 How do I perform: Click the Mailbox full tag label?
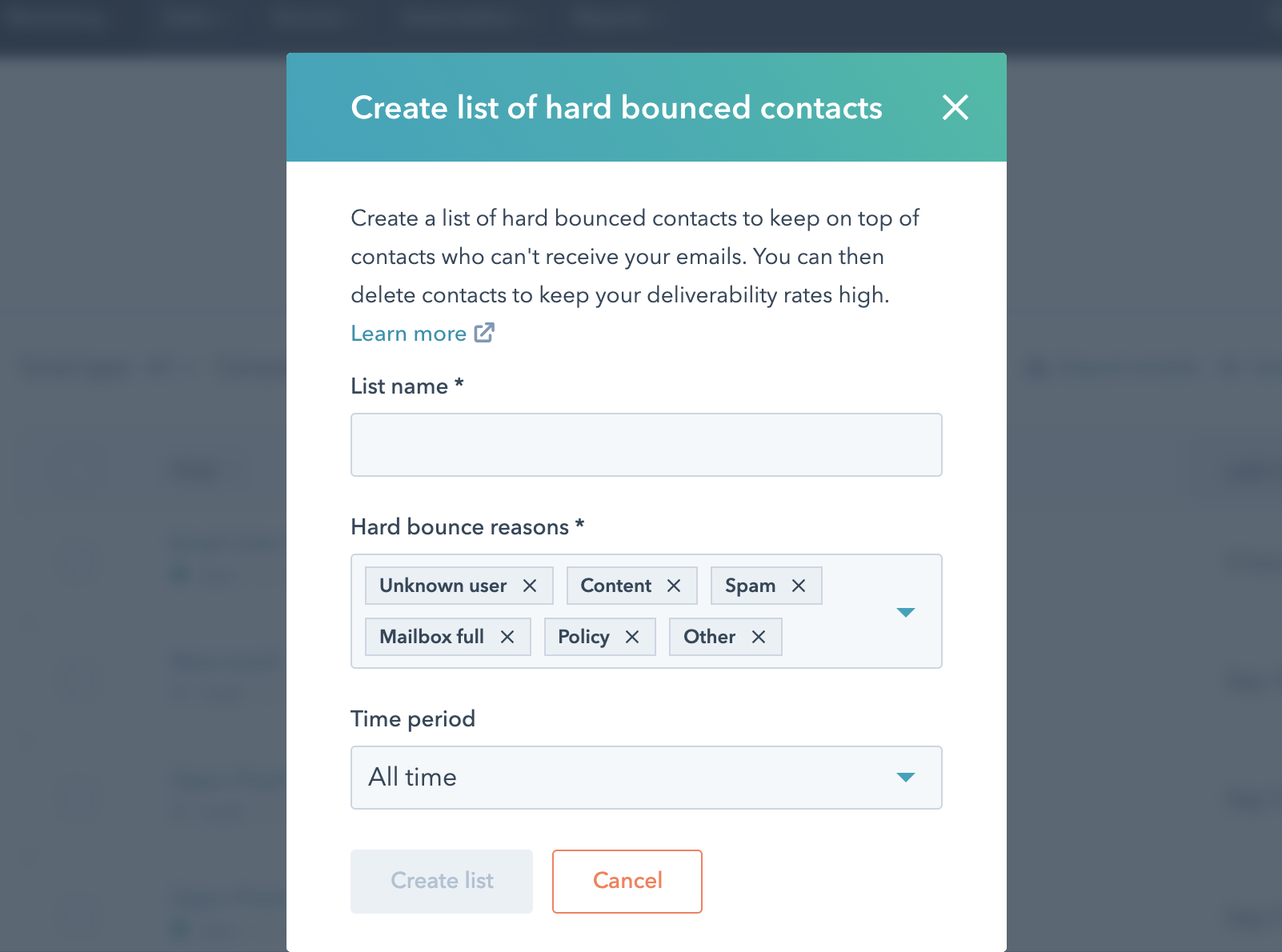pos(431,637)
